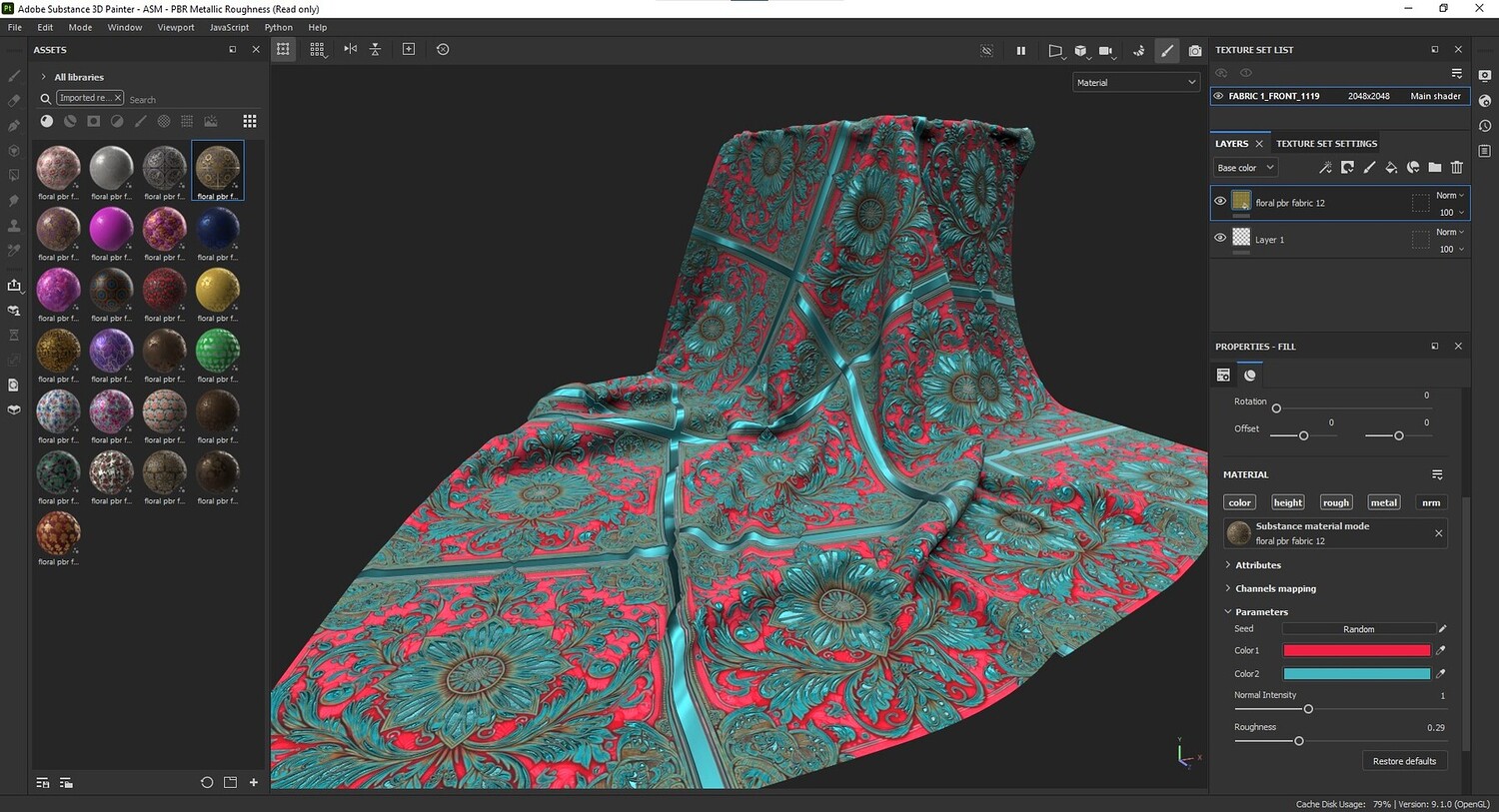1499x812 pixels.
Task: Hide the floral pbr fabric 12 layer
Action: [x=1220, y=202]
